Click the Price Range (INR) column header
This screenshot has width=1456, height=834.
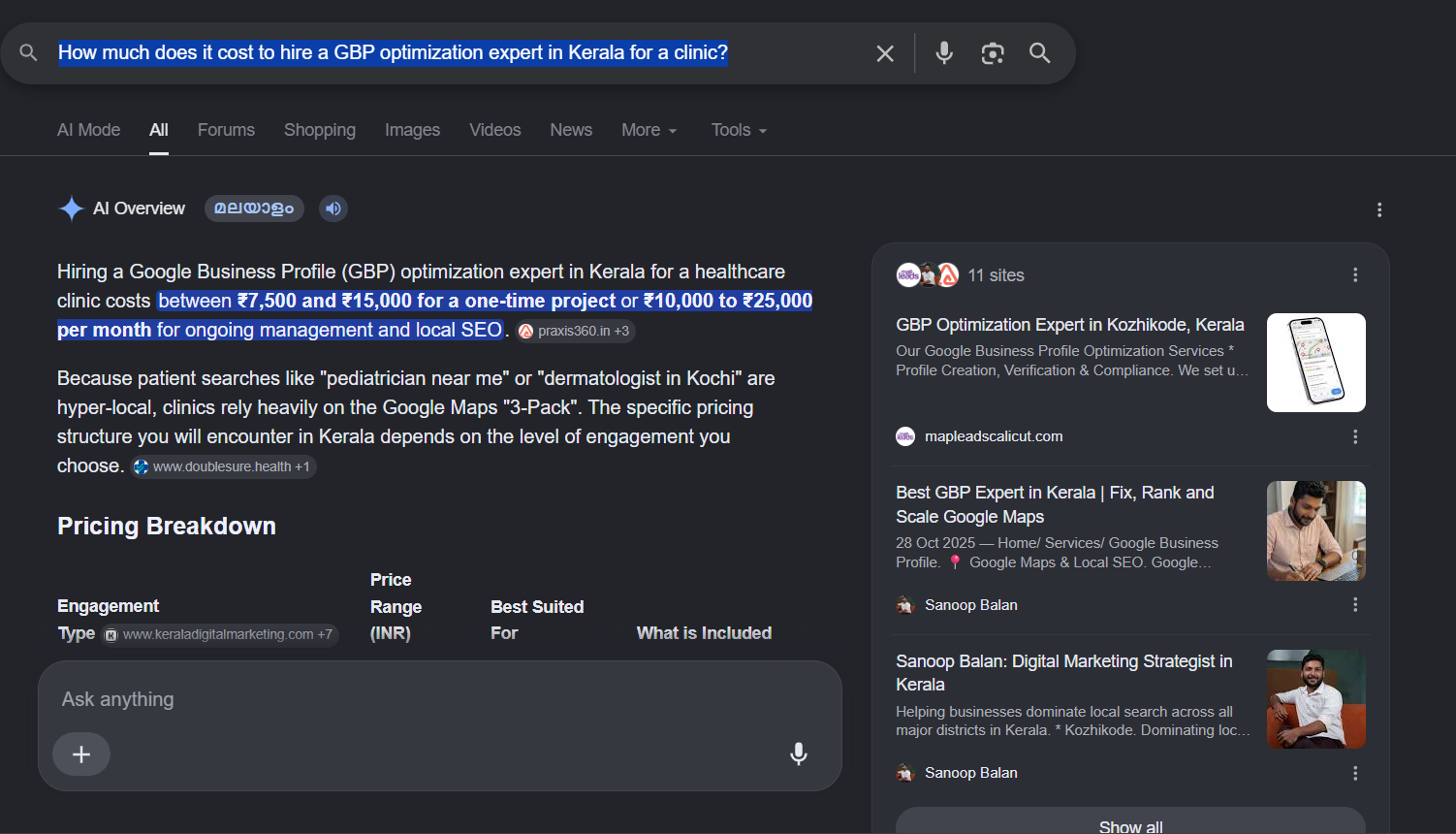[396, 606]
